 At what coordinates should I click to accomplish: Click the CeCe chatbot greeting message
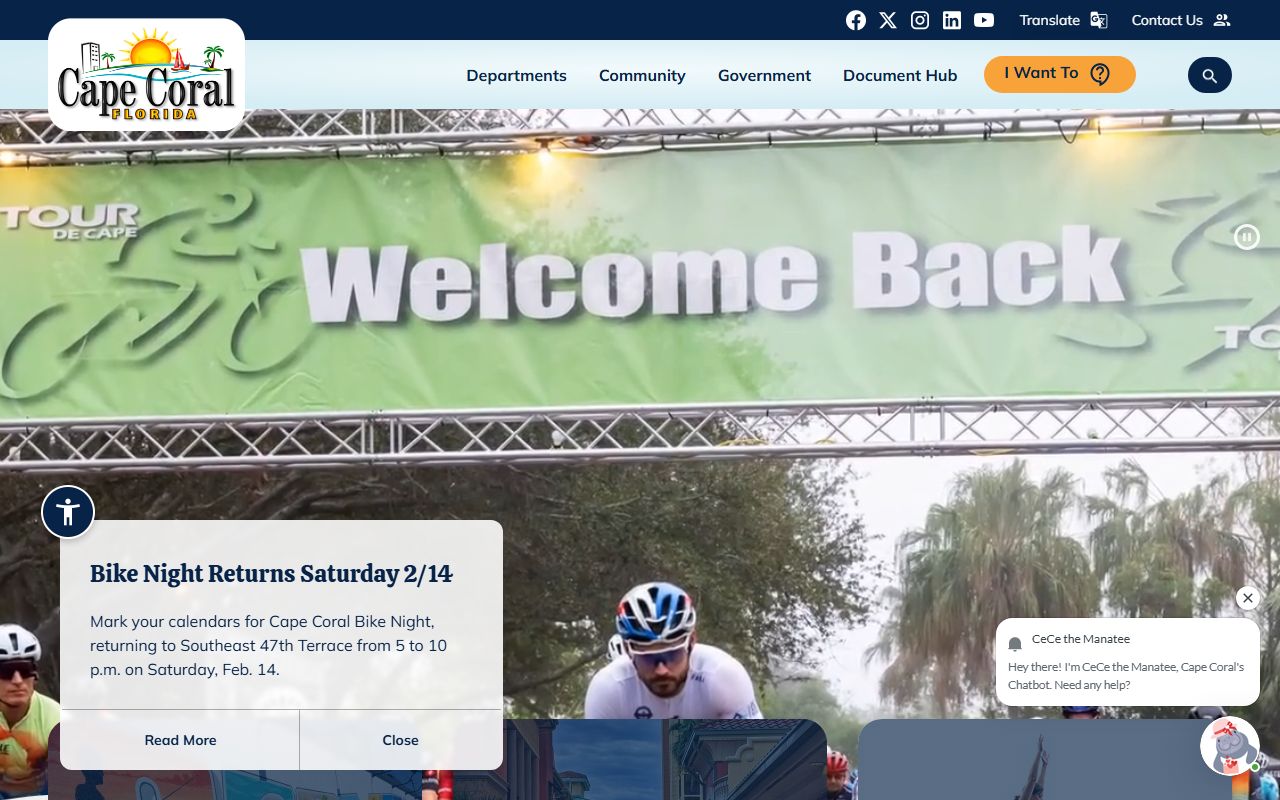[x=1126, y=676]
